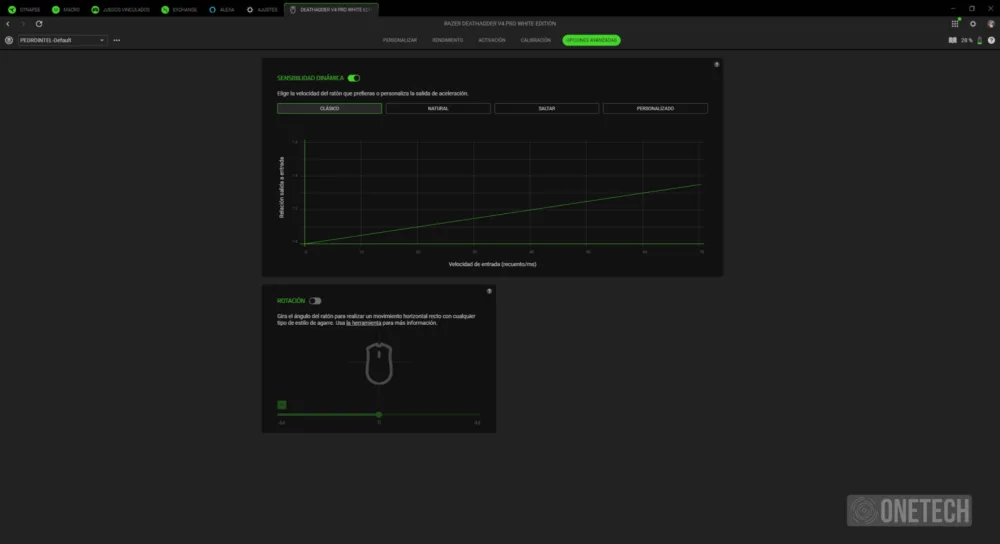The width and height of the screenshot is (1000, 544).
Task: Enable the Rotación toggle
Action: tap(315, 301)
